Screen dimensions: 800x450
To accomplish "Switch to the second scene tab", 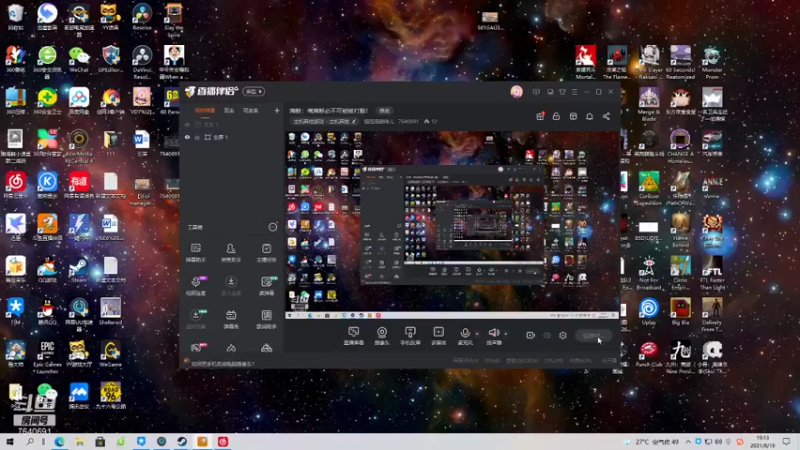I will click(229, 111).
